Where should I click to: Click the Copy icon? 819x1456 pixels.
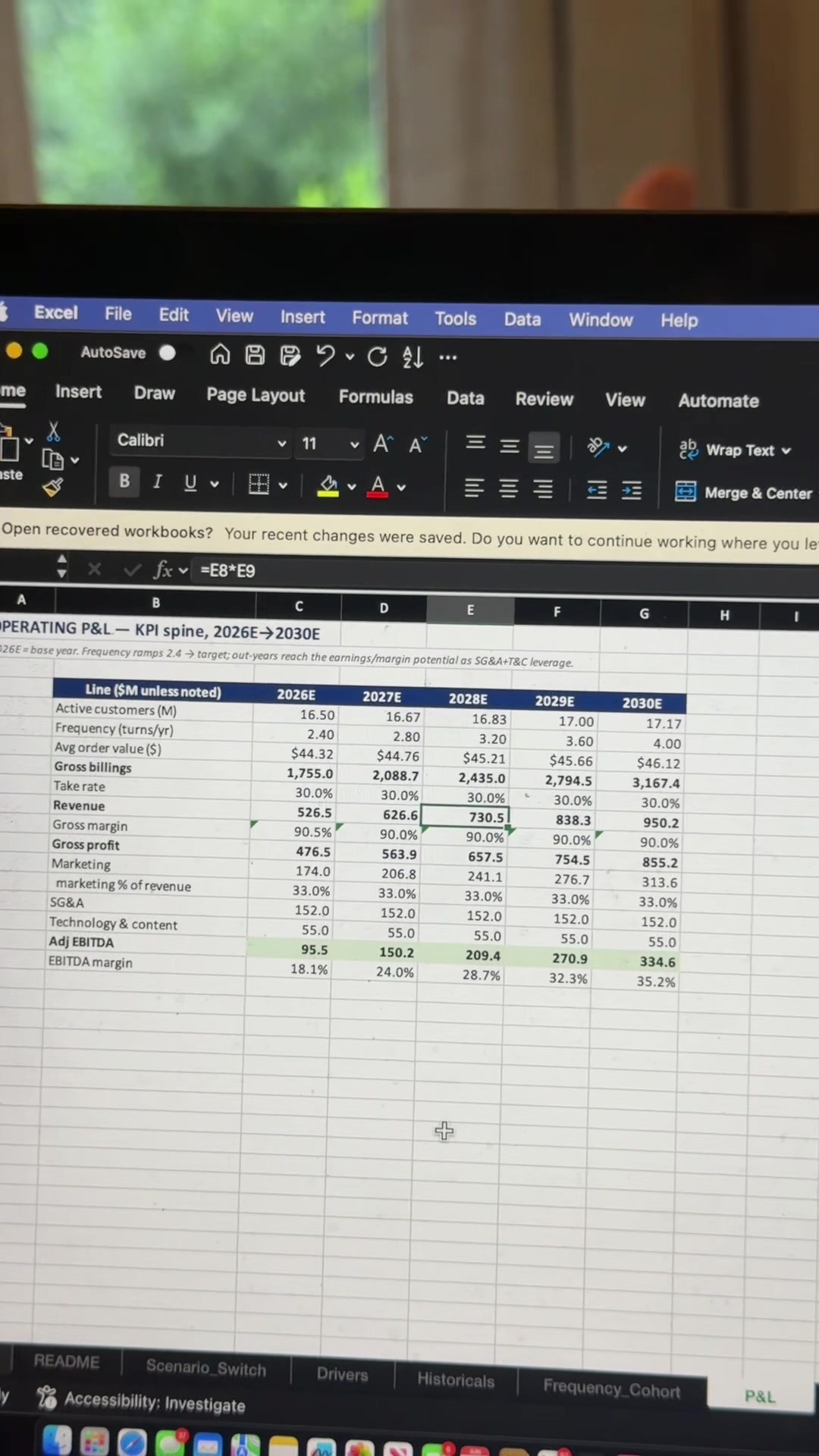click(52, 460)
